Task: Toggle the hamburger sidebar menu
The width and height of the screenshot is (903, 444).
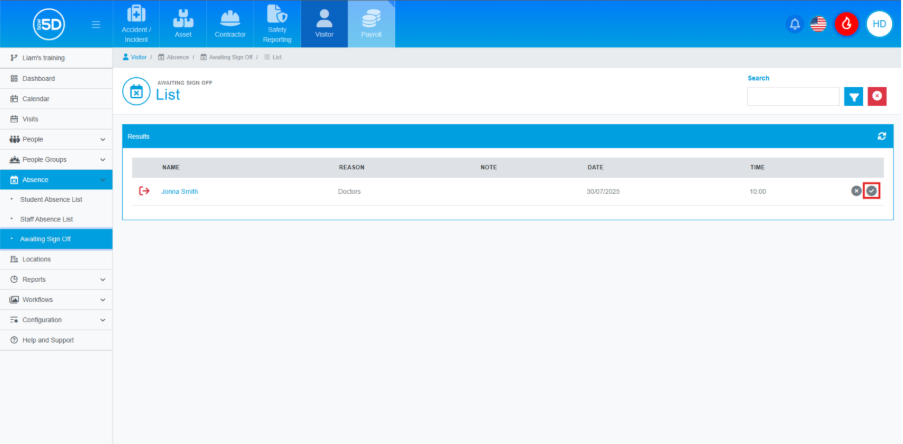Action: (x=95, y=24)
